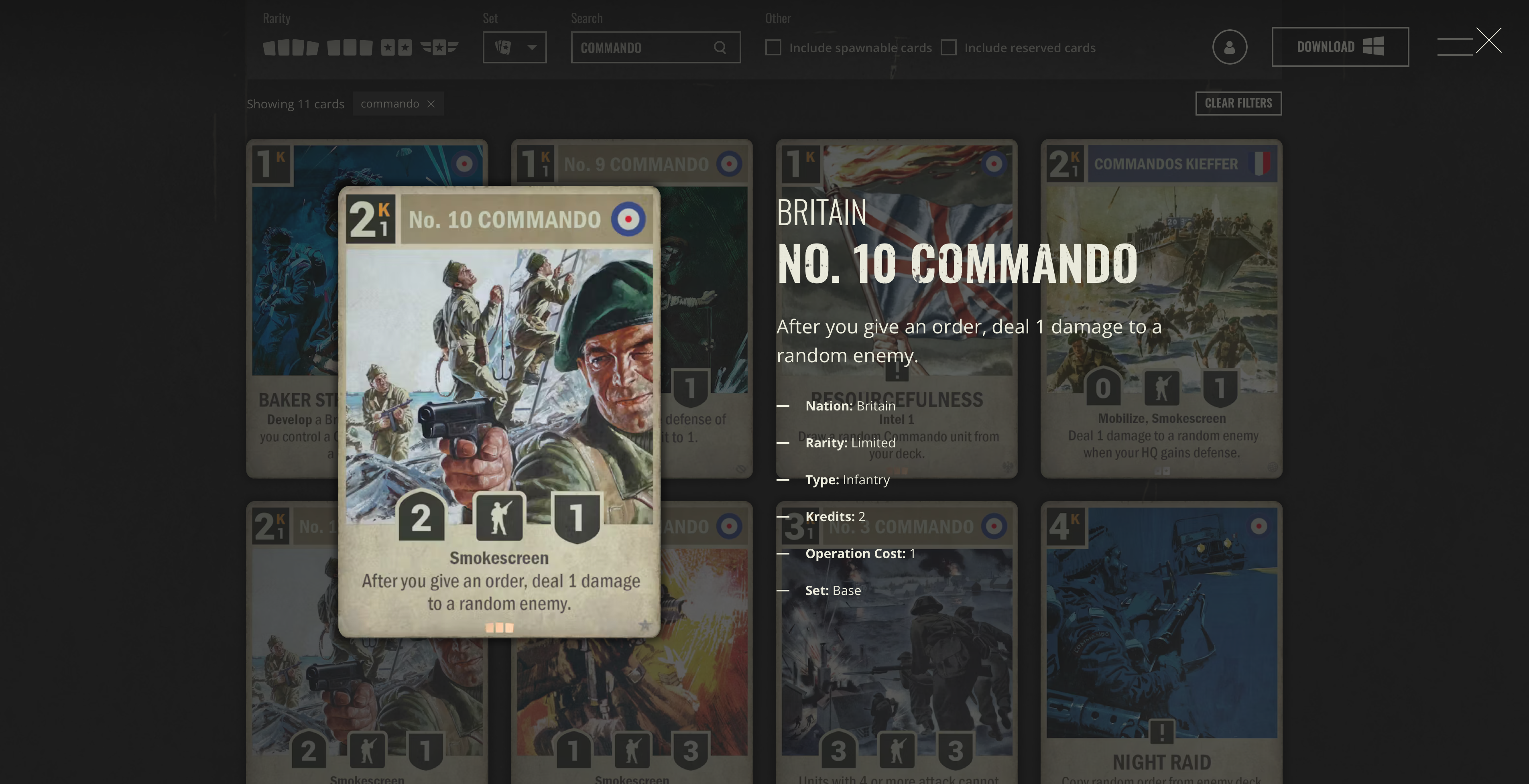The image size is (1529, 784).
Task: Enable the Include reserved cards checkbox
Action: 949,47
